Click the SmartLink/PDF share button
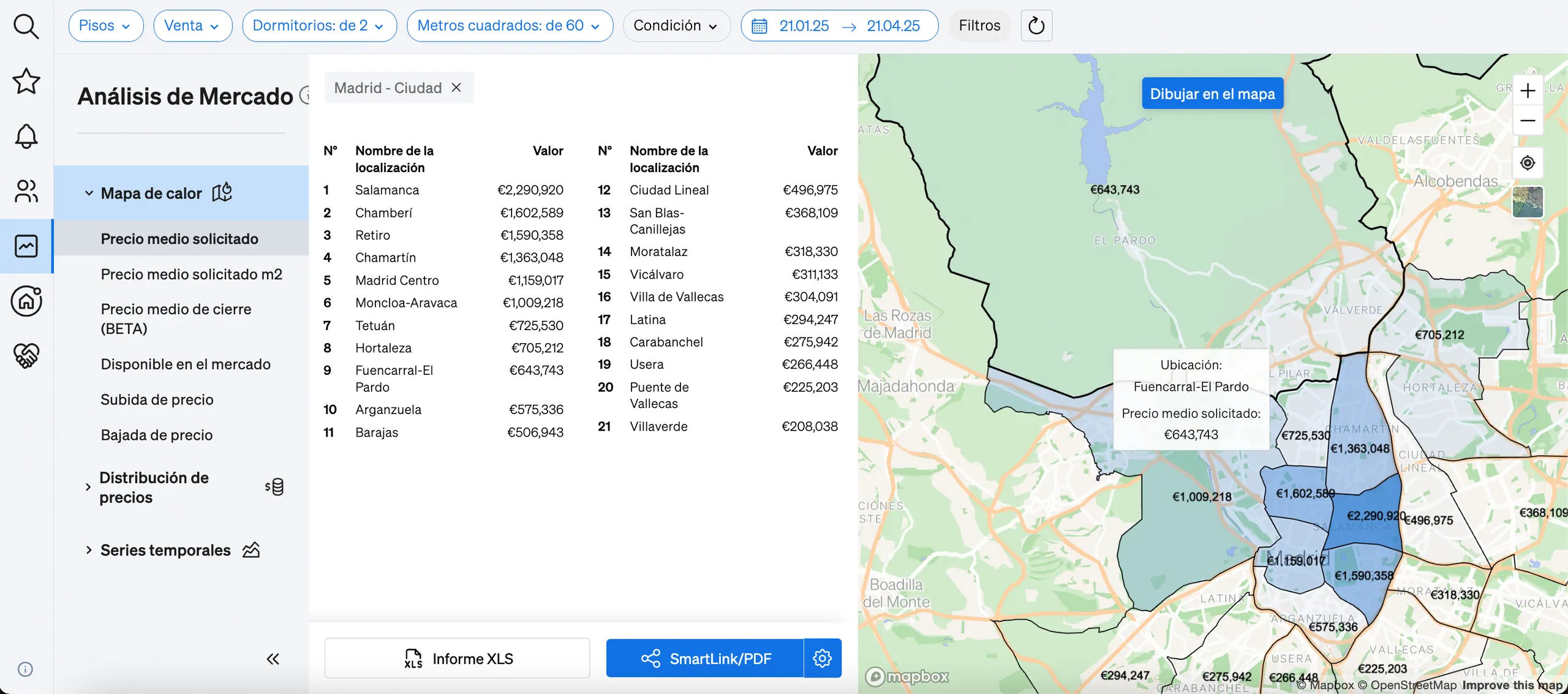The width and height of the screenshot is (1568, 694). click(x=705, y=658)
